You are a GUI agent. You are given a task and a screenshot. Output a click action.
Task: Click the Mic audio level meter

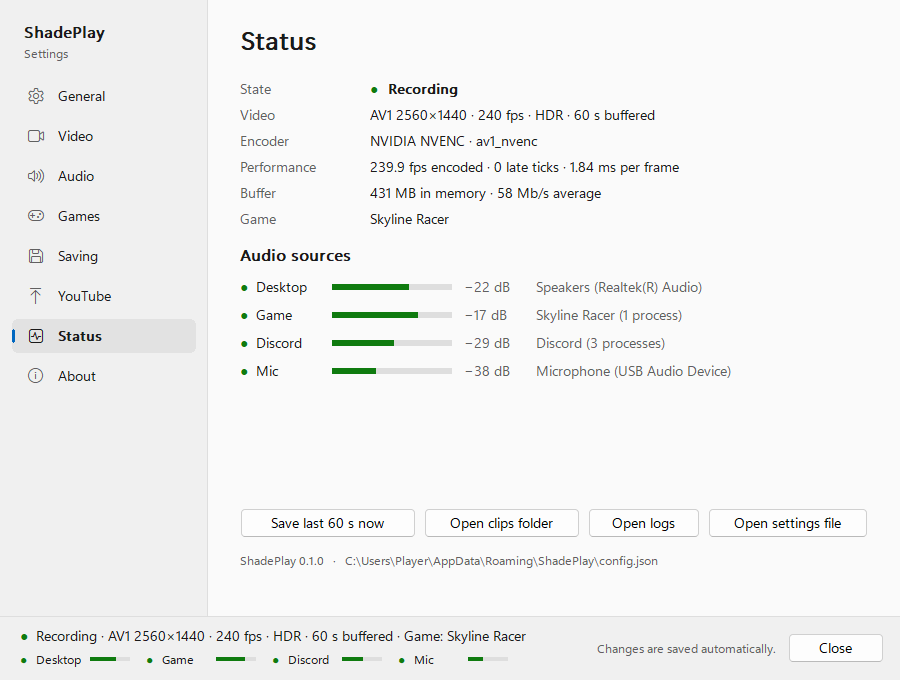tap(392, 371)
